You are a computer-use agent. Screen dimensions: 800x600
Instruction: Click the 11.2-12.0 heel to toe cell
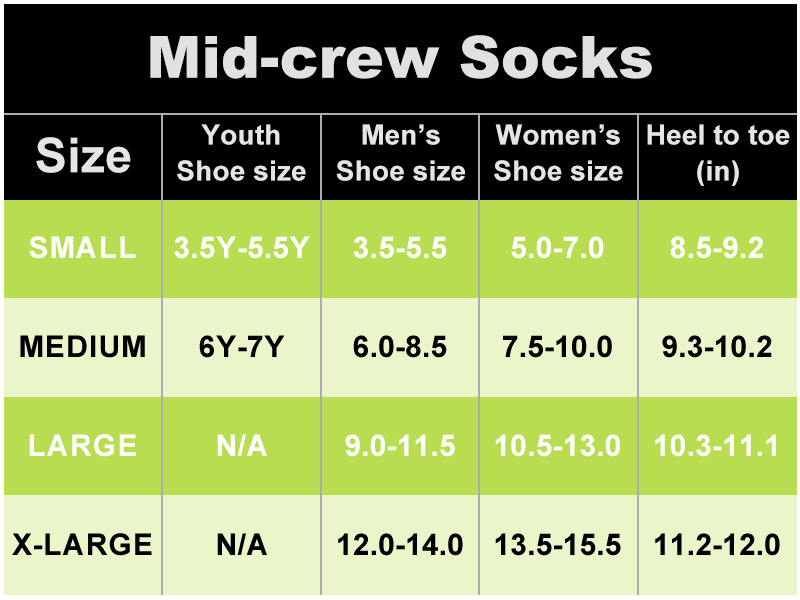coord(718,545)
